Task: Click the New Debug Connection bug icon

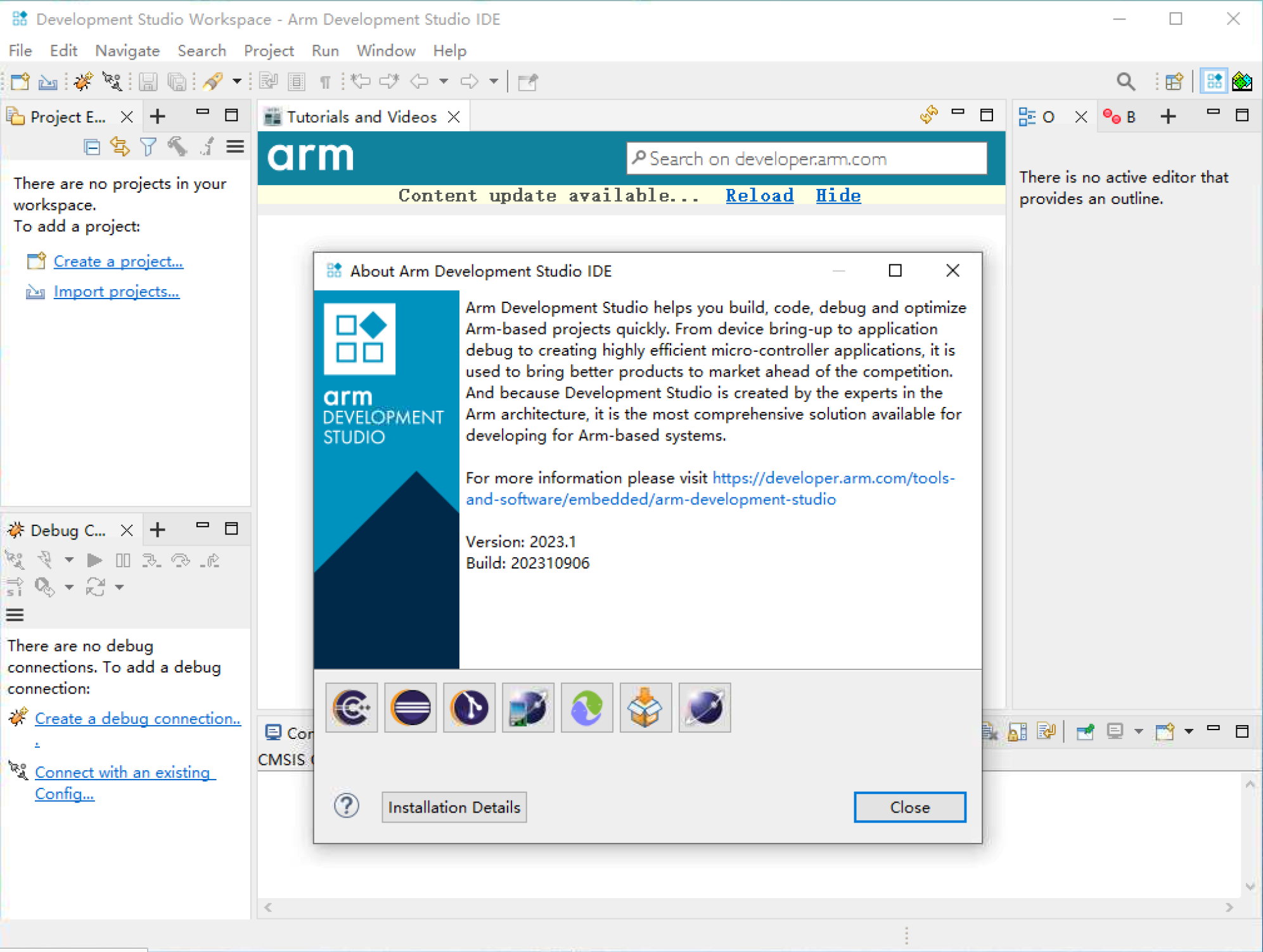Action: [x=83, y=82]
